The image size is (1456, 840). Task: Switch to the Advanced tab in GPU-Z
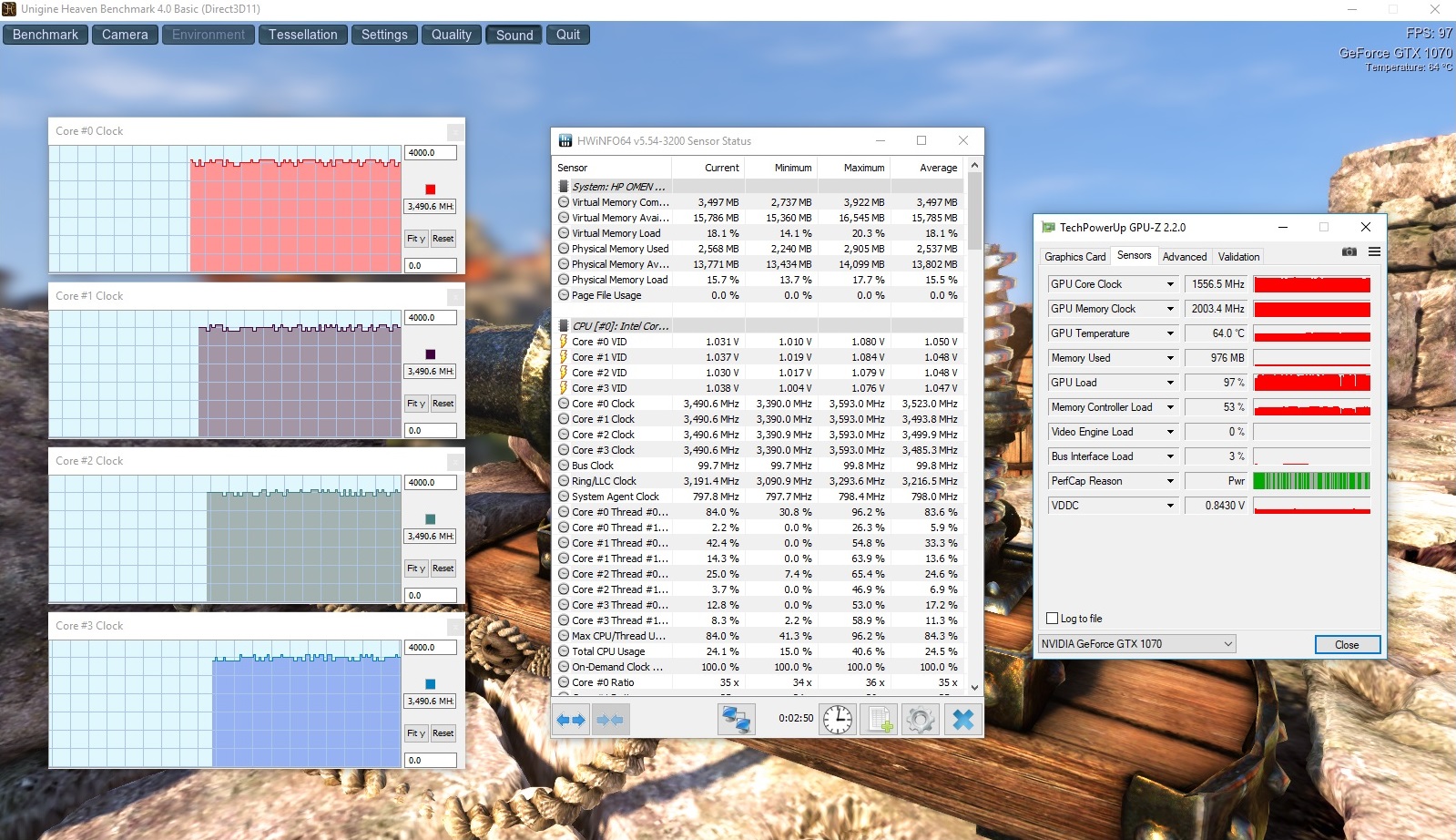tap(1185, 257)
